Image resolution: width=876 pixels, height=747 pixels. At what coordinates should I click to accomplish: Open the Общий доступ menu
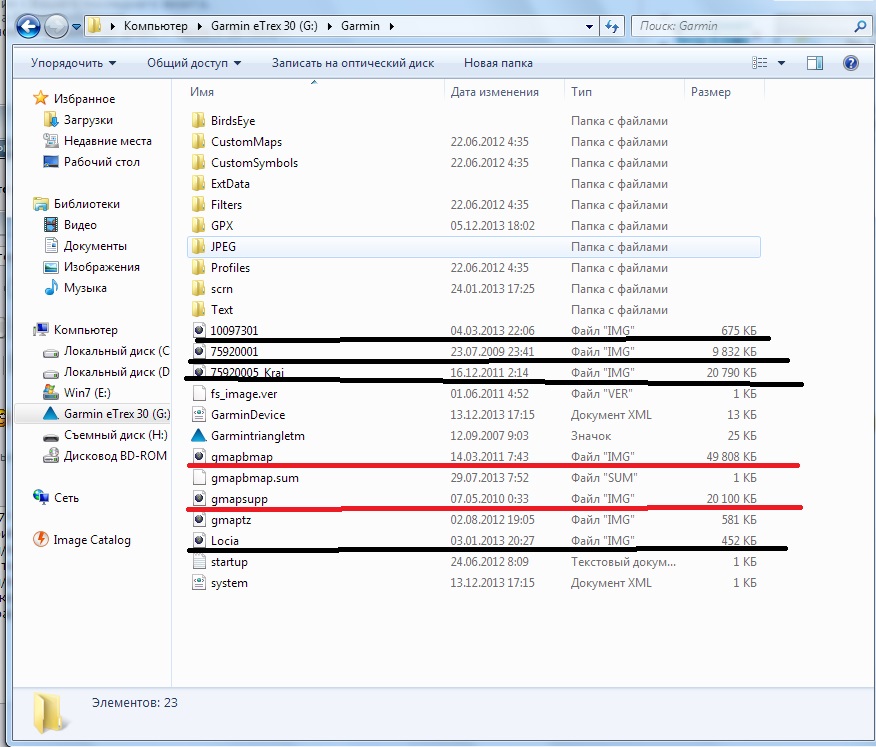pyautogui.click(x=194, y=63)
